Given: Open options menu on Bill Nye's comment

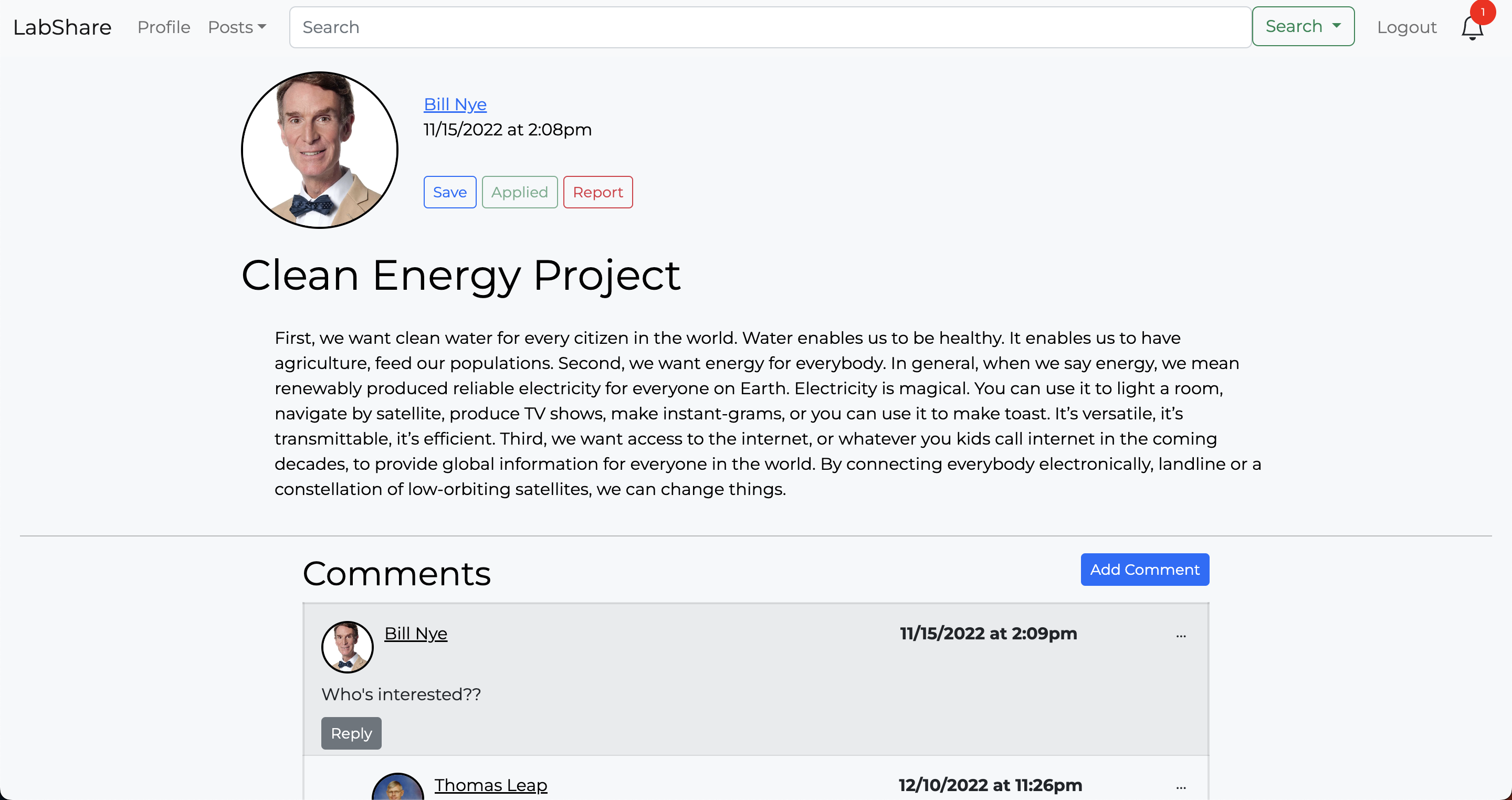Looking at the screenshot, I should coord(1180,636).
